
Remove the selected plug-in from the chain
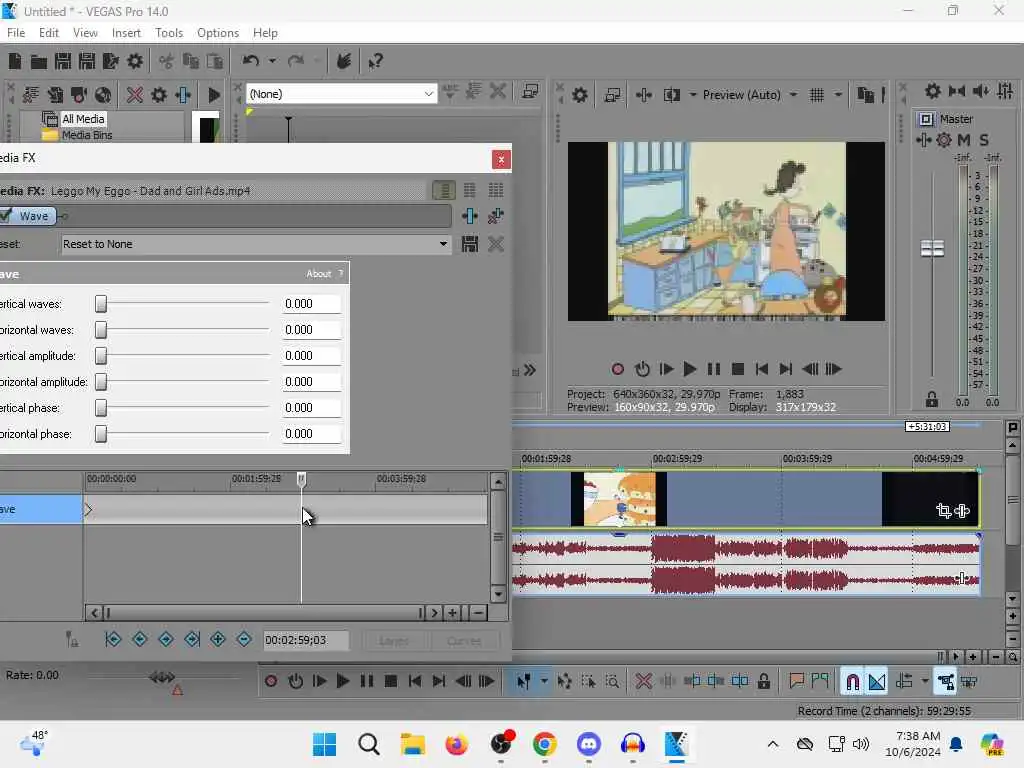(x=496, y=216)
